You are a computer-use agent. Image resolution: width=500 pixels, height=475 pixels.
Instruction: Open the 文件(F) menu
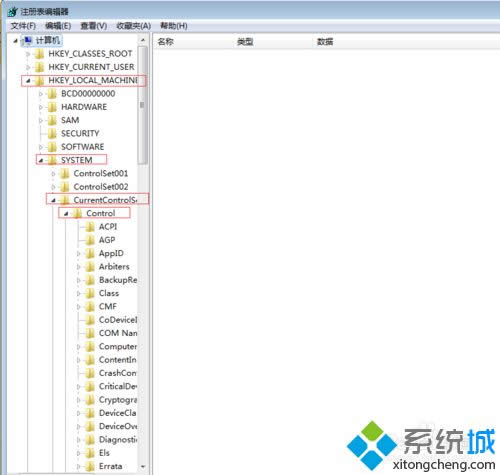tap(23, 26)
